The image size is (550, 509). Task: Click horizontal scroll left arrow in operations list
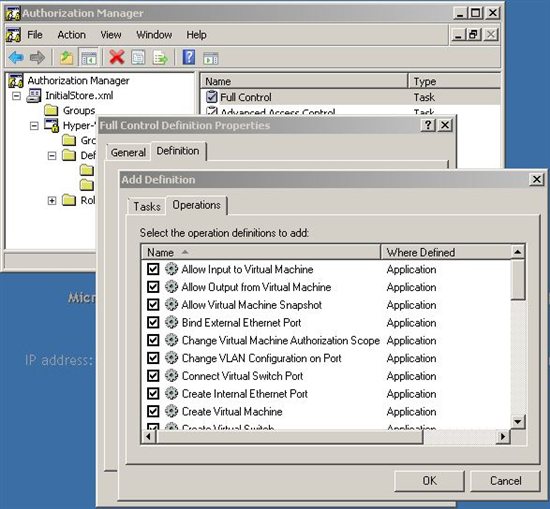tap(149, 436)
